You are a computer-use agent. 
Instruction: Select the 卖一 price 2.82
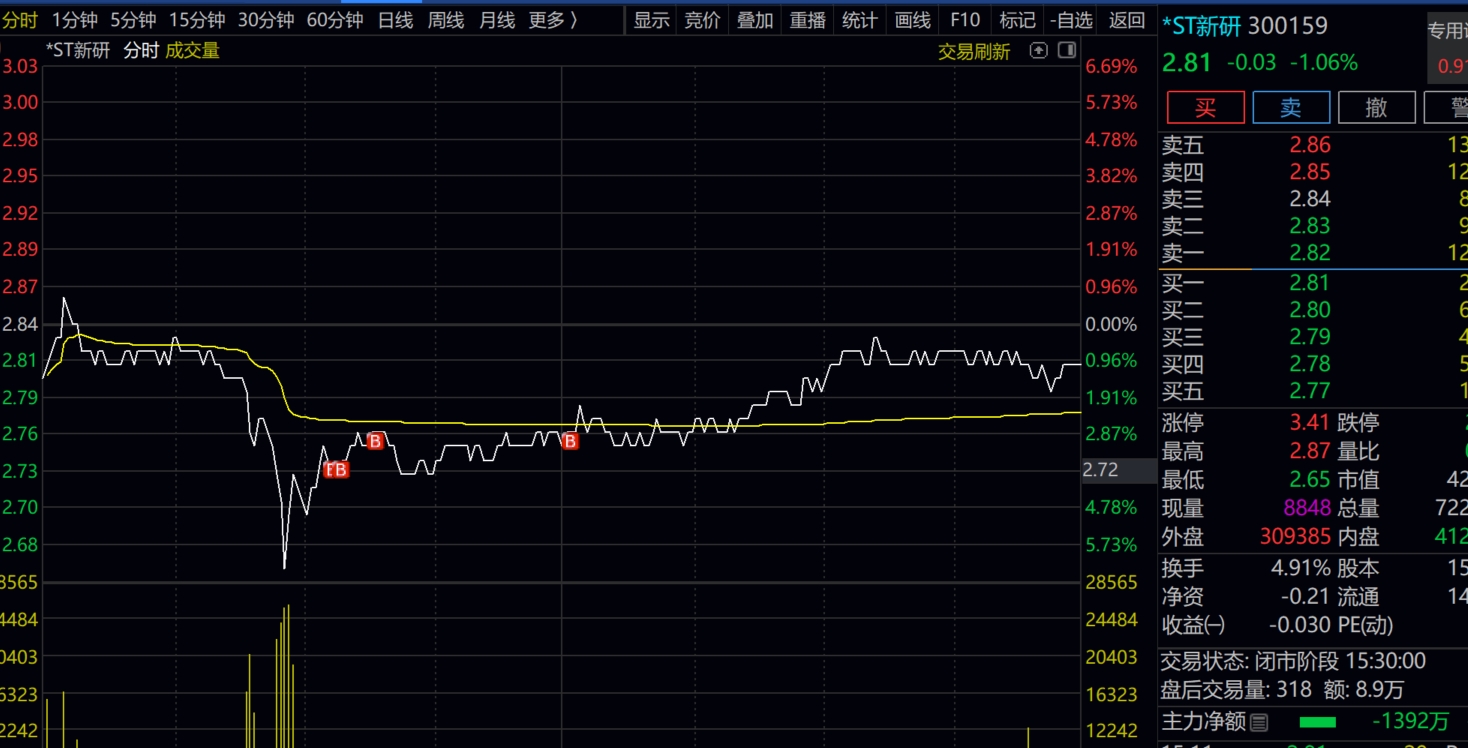1310,253
